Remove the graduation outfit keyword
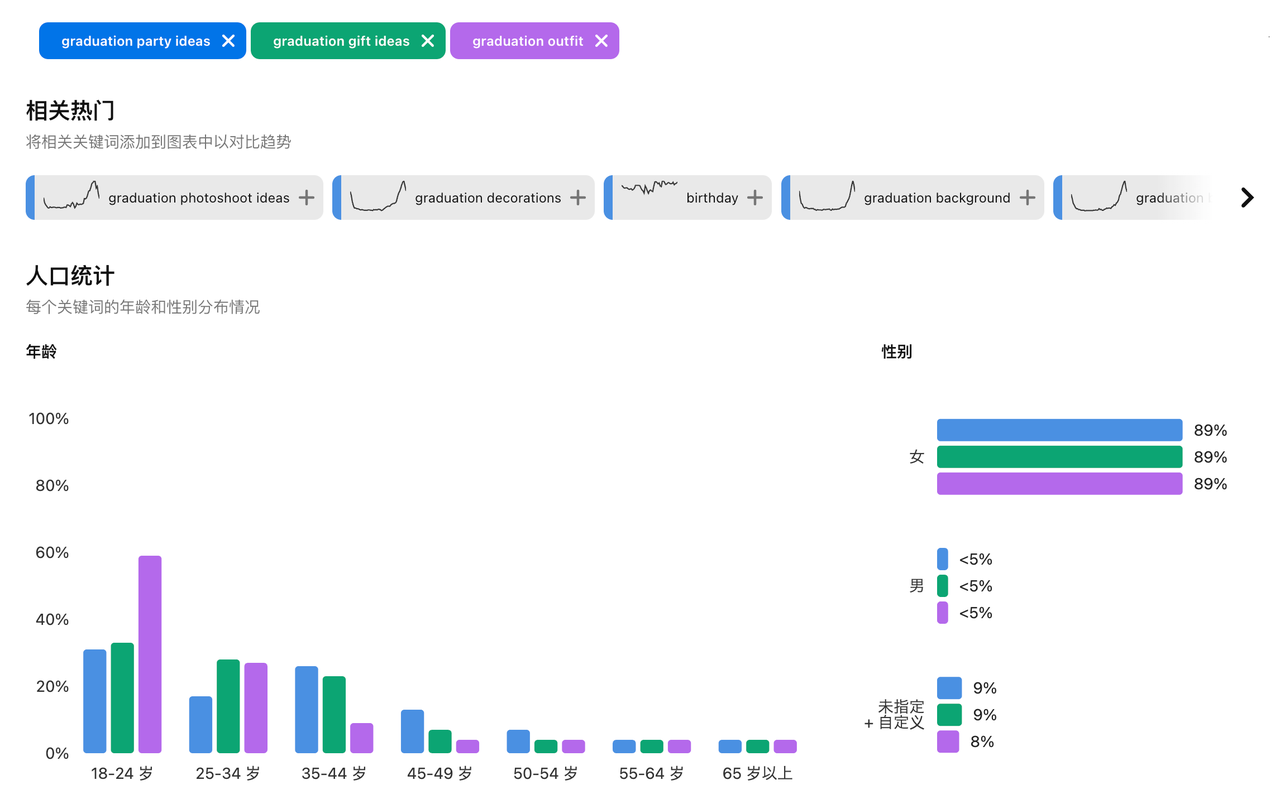 click(601, 40)
